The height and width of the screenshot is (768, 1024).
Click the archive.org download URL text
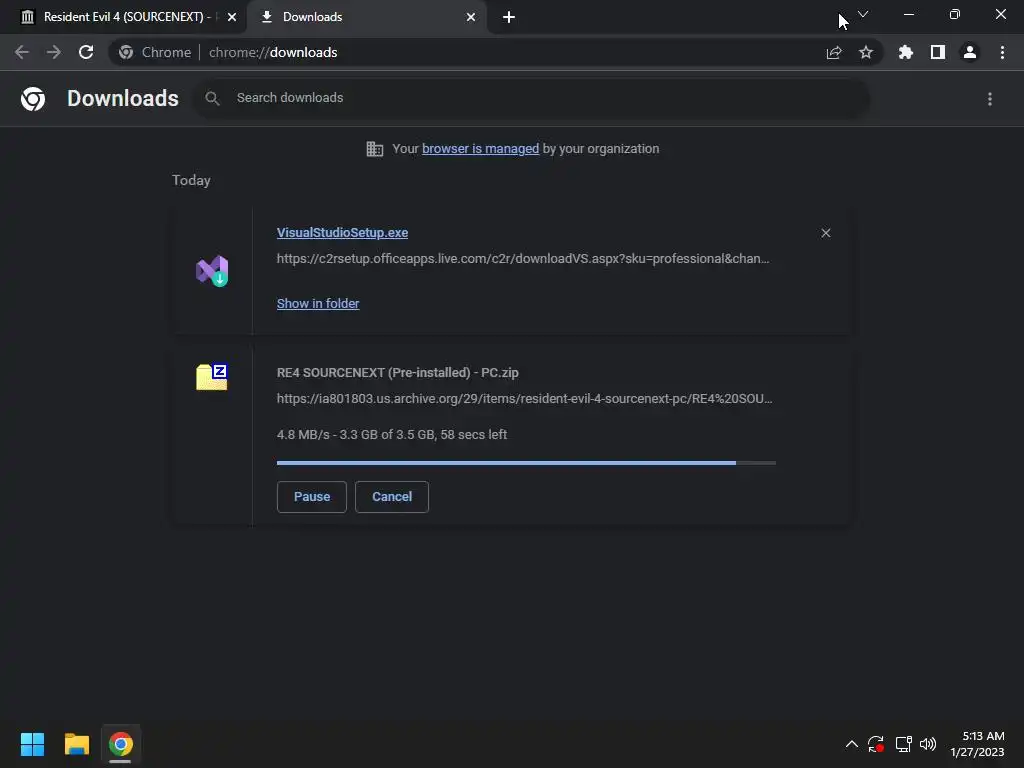tap(524, 398)
